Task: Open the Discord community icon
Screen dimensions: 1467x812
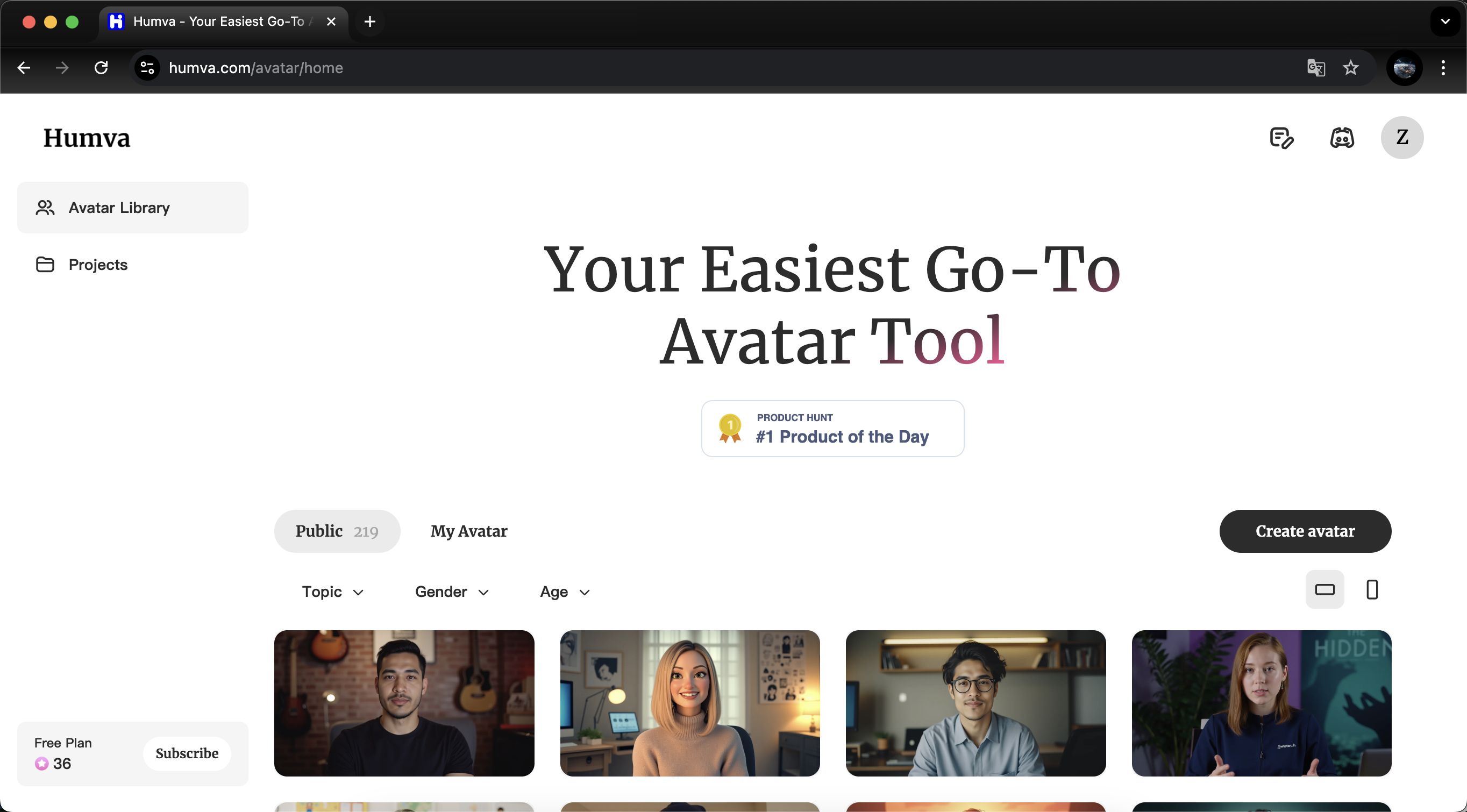Action: 1342,138
